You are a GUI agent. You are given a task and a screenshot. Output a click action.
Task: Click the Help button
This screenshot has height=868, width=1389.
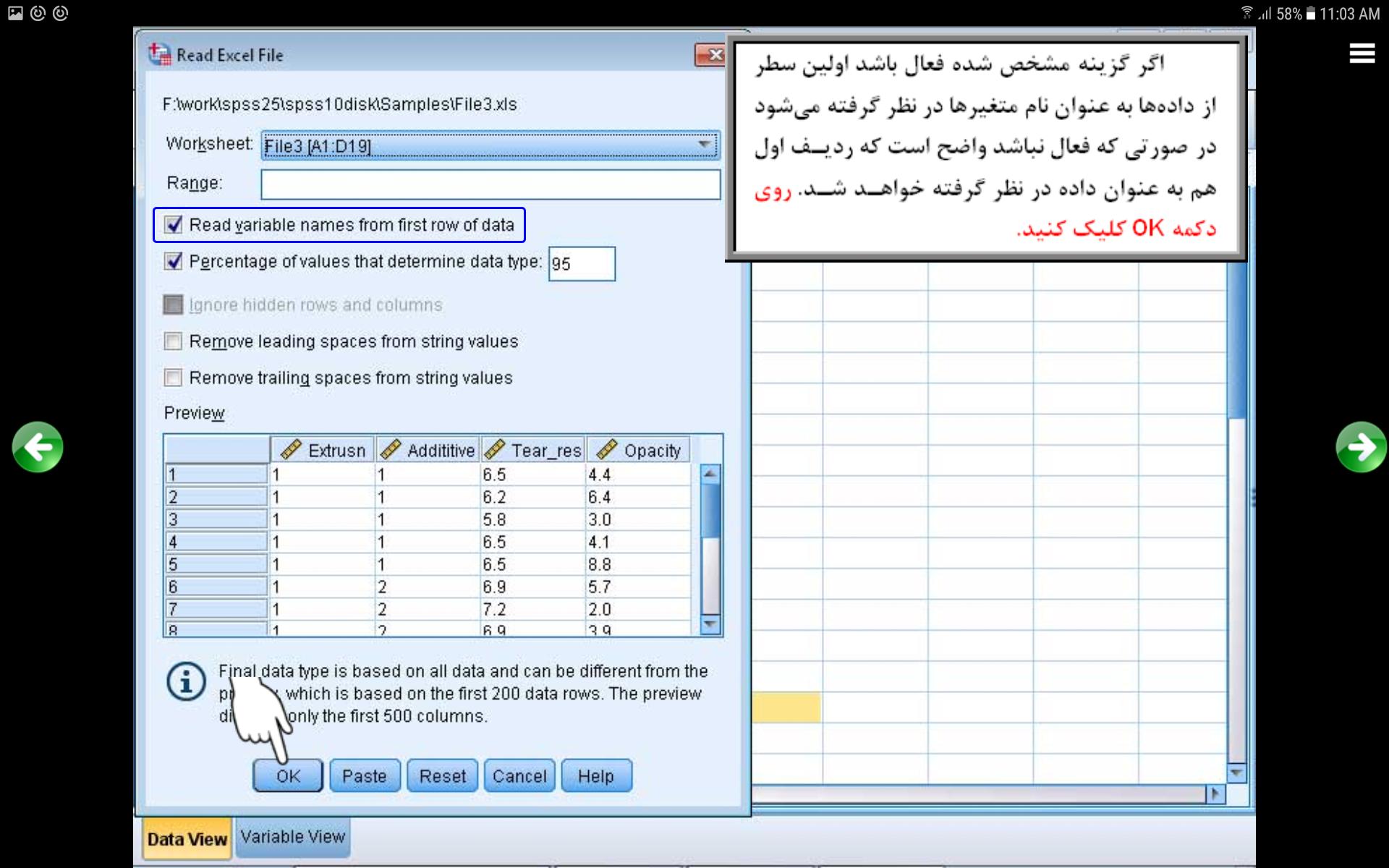596,775
